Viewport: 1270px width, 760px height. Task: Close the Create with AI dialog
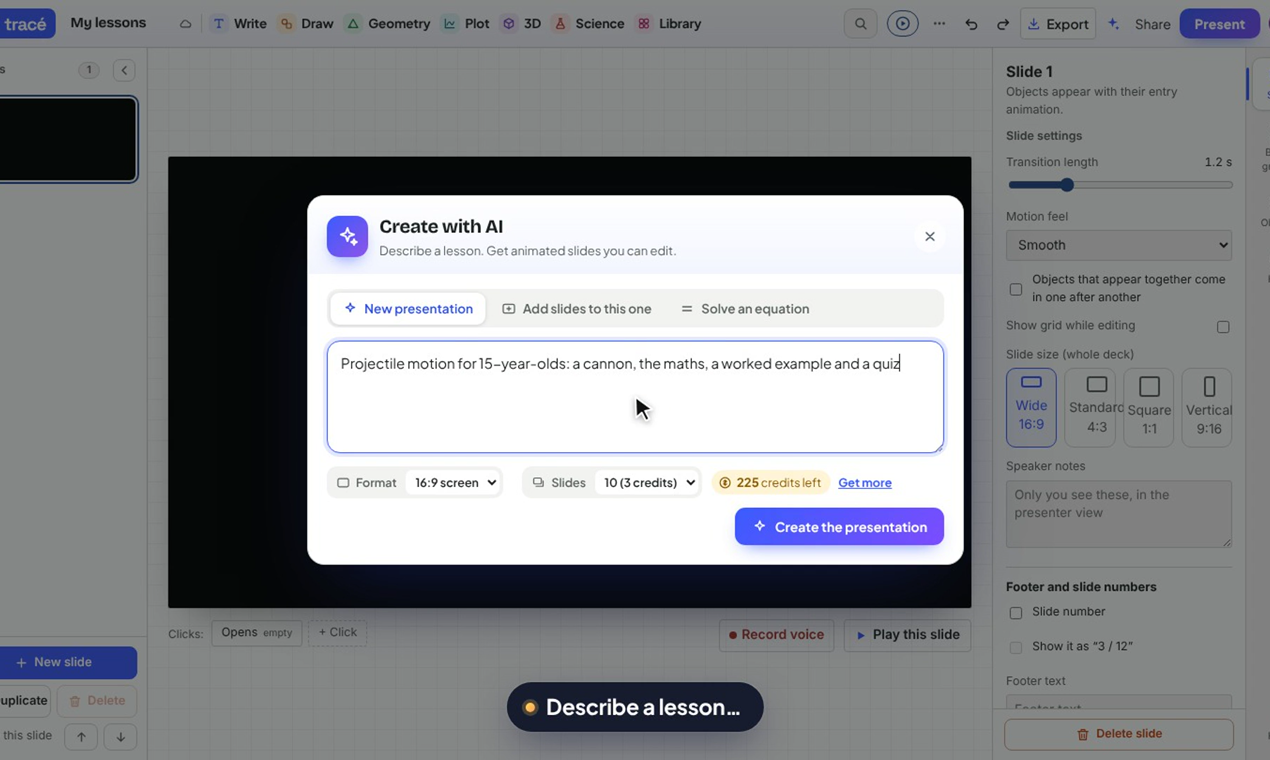(930, 237)
